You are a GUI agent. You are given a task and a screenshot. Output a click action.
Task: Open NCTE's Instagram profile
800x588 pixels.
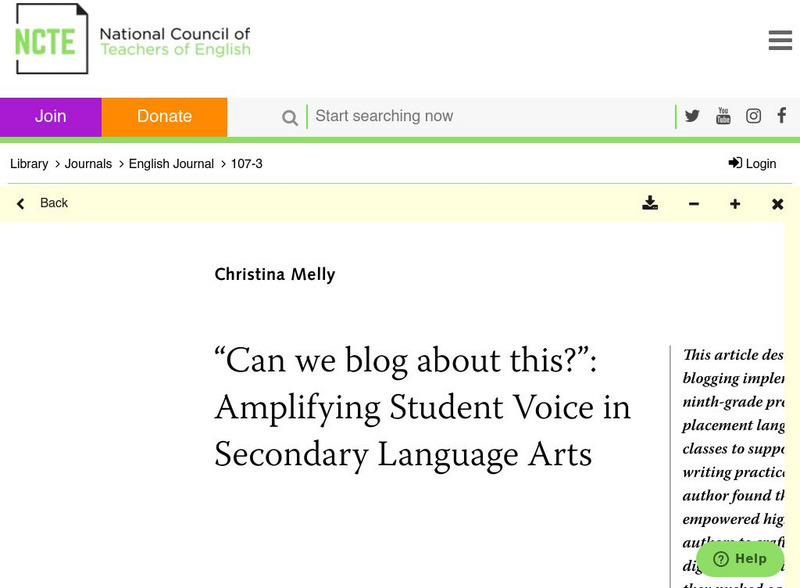pos(753,116)
